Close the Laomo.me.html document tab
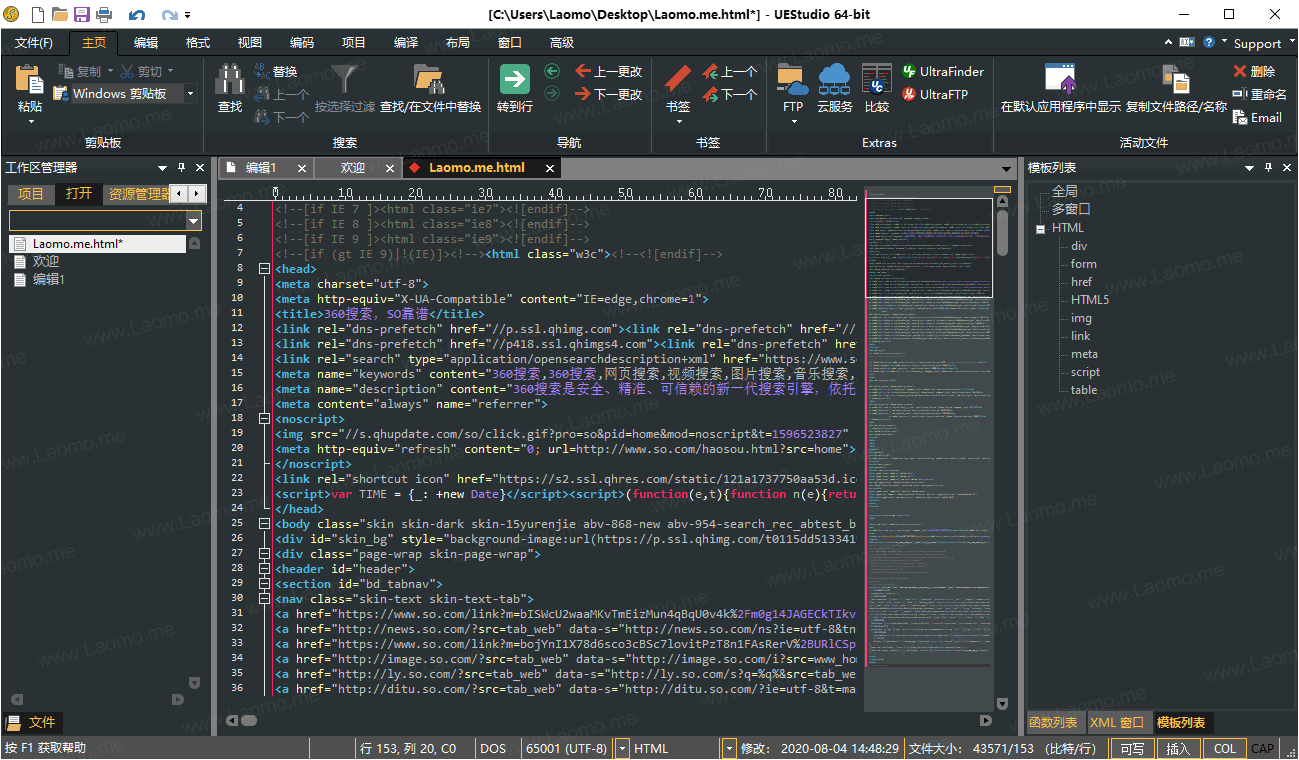 point(550,168)
